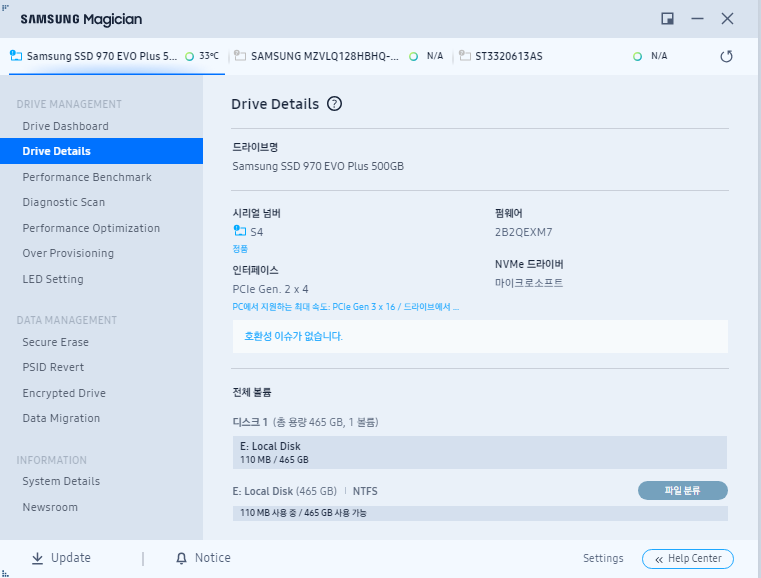
Task: Click the 110 MB 사용 중 usage bar
Action: pyautogui.click(x=480, y=513)
